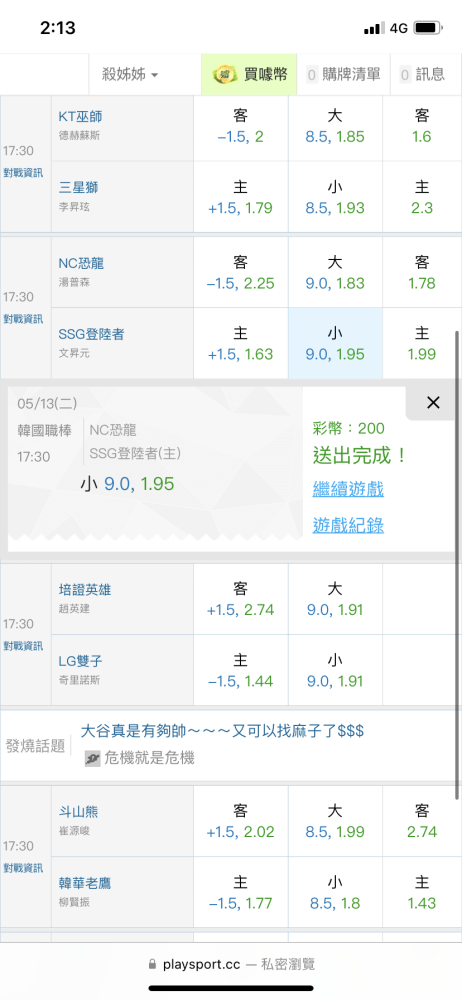This screenshot has height=1000, width=462.
Task: Open 對戰資訊 for KT巫師 game
Action: [x=24, y=172]
